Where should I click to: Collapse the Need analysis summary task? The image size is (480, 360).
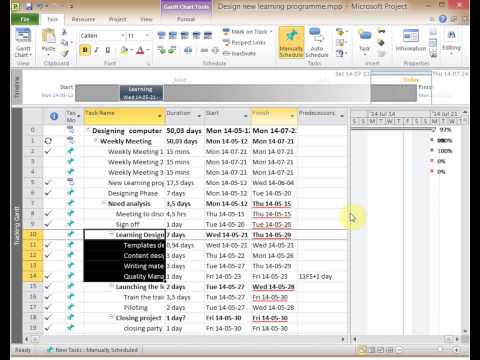pos(104,203)
